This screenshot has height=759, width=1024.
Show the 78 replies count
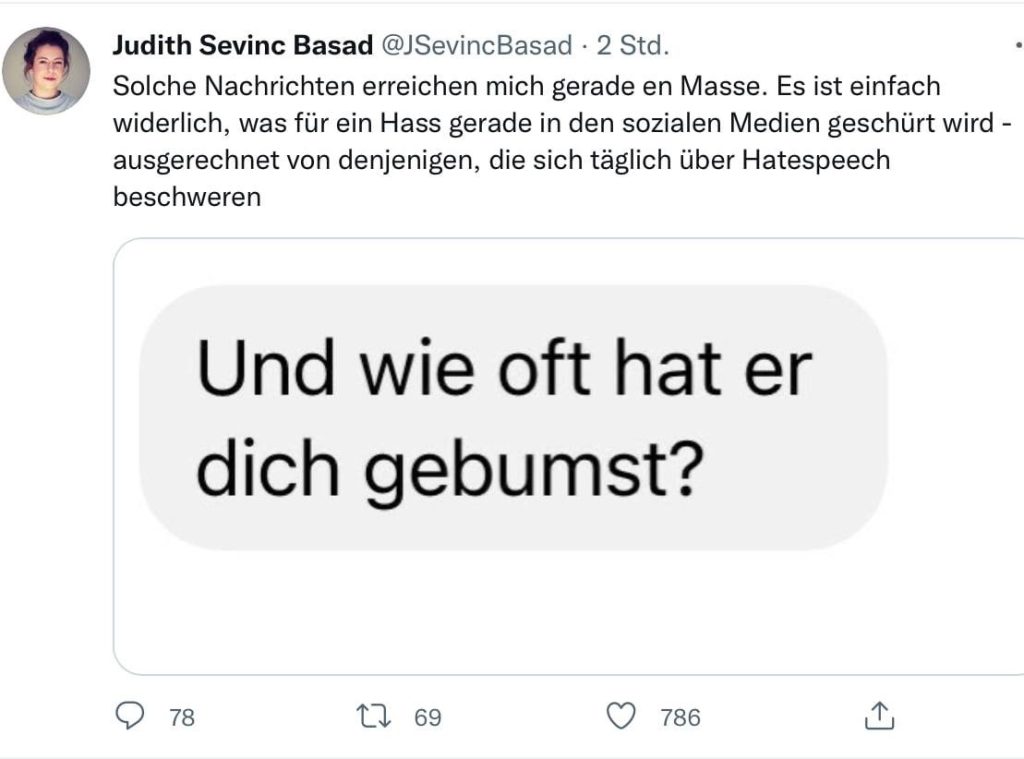(x=182, y=717)
